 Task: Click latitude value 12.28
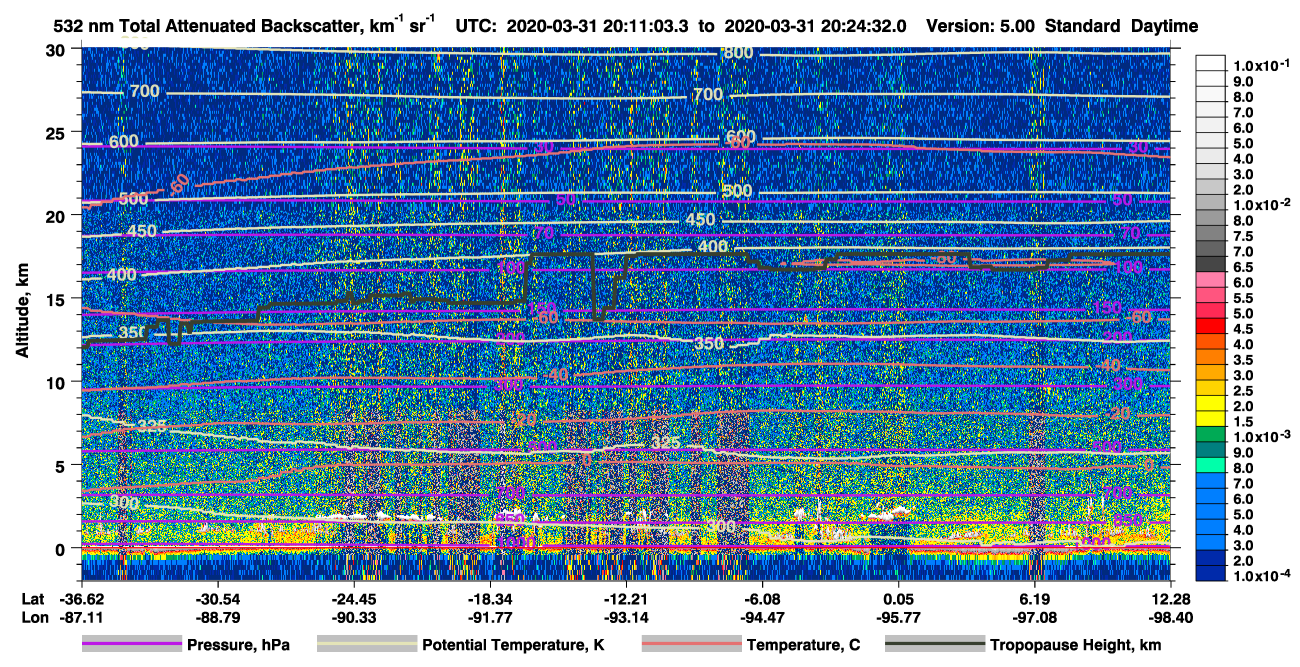point(1171,598)
